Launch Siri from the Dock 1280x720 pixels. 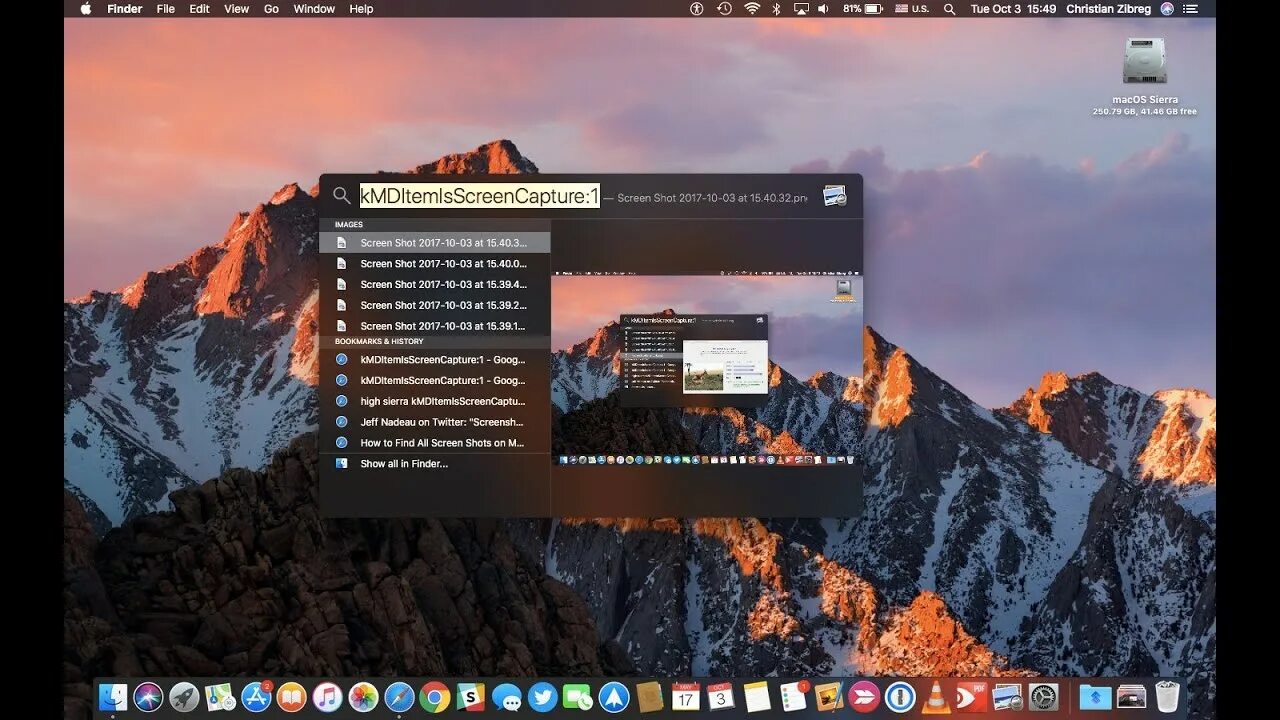click(148, 697)
